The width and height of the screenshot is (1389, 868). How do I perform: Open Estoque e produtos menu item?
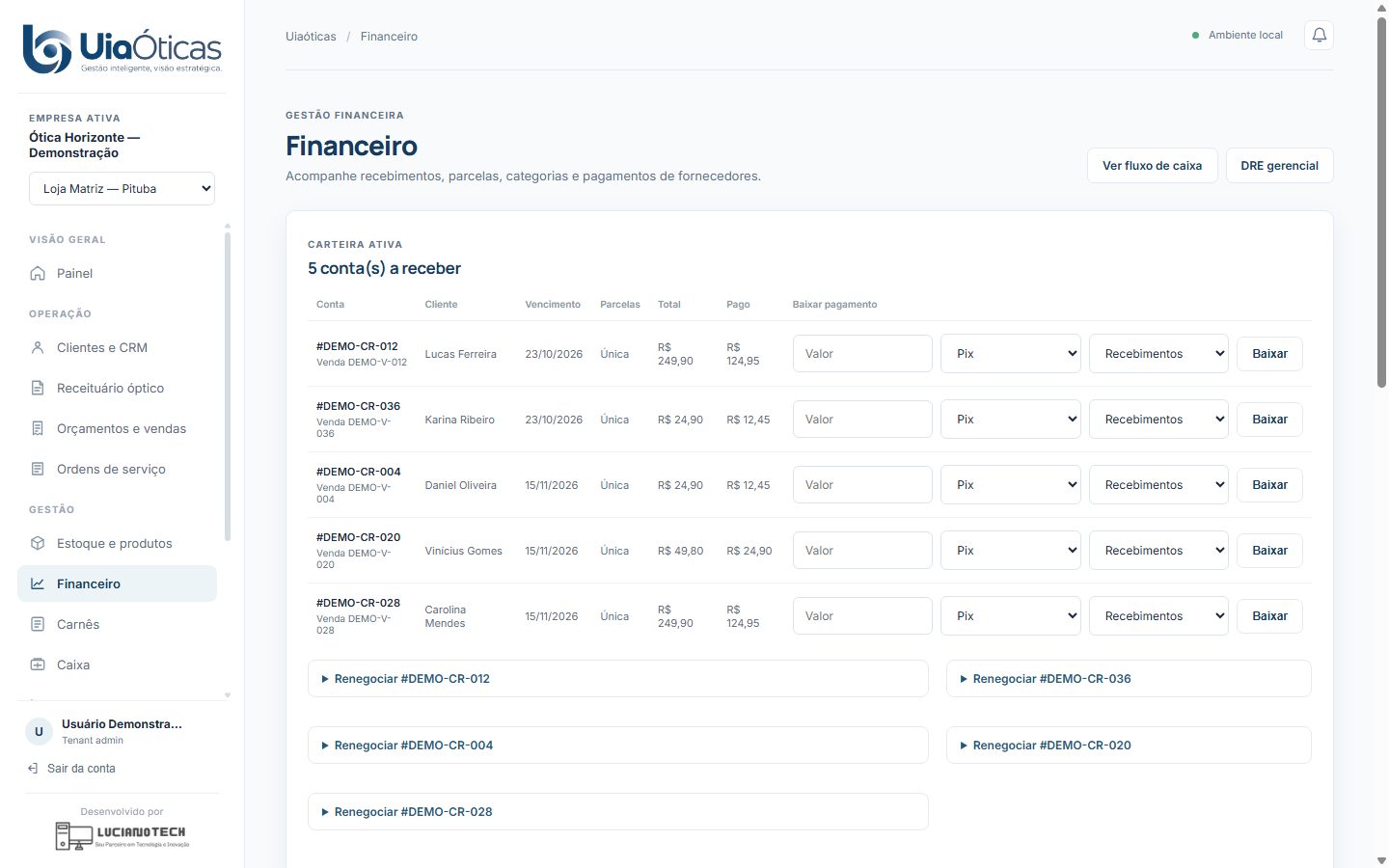[117, 543]
